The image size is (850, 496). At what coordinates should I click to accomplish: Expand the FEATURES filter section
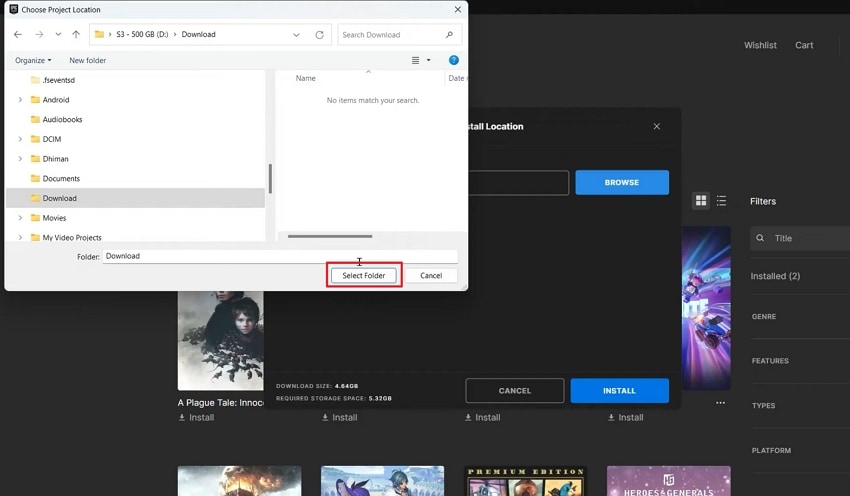point(770,361)
